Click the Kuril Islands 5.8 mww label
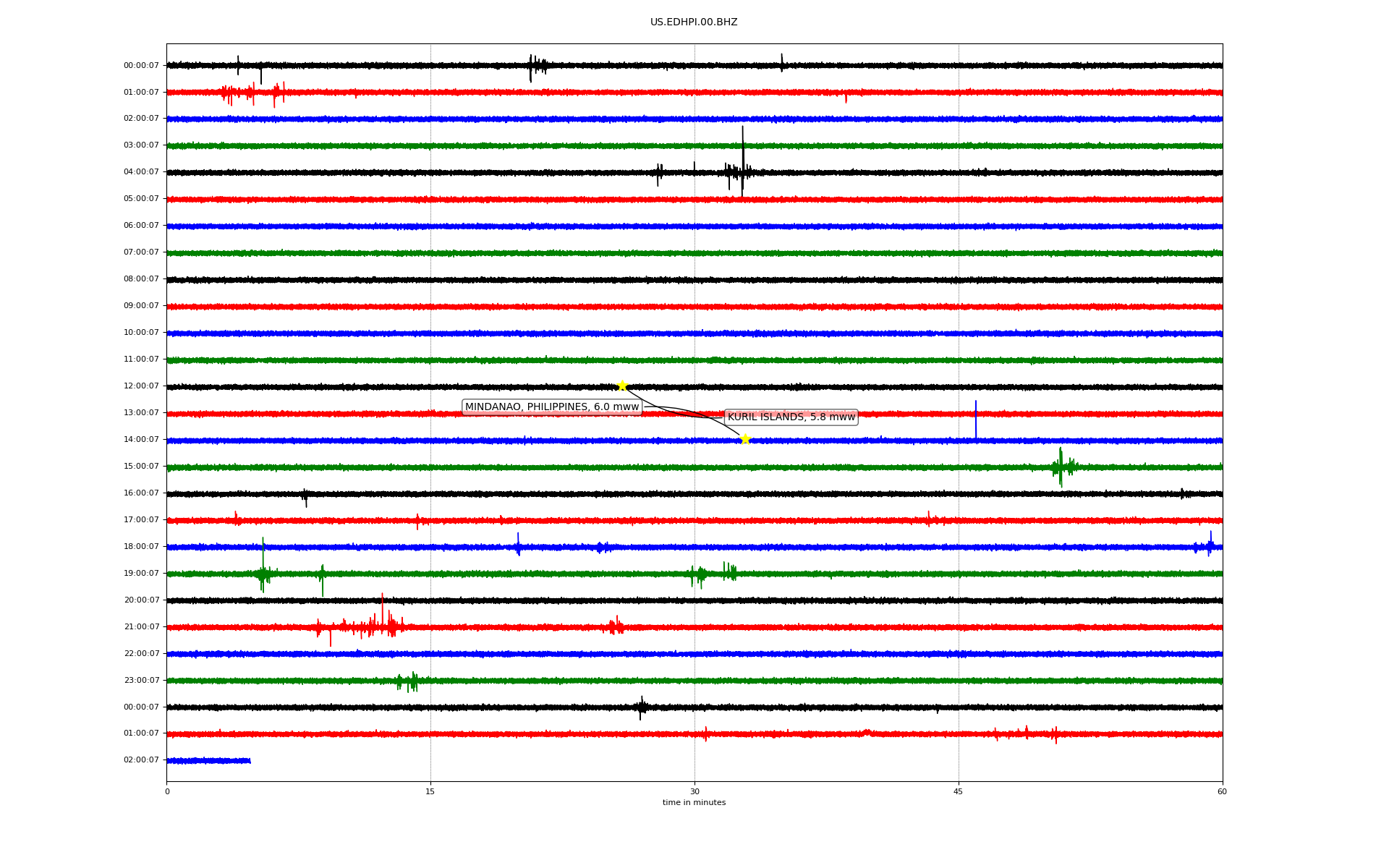The width and height of the screenshot is (1389, 868). tap(791, 417)
